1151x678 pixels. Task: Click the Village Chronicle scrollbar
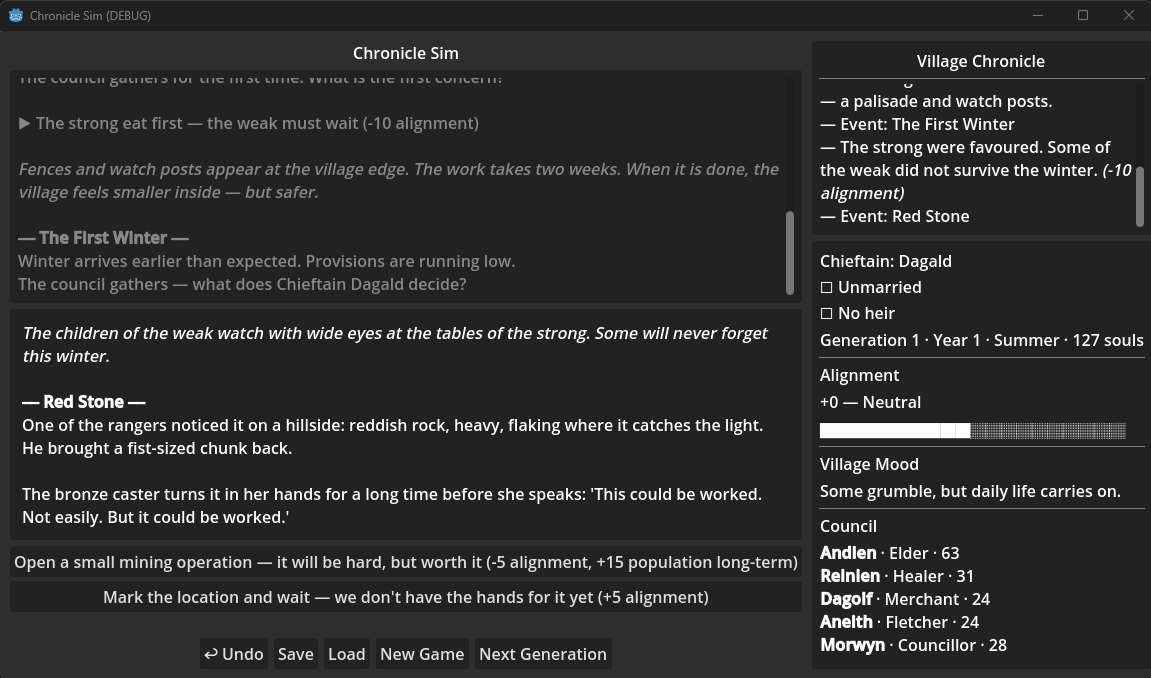point(1140,197)
